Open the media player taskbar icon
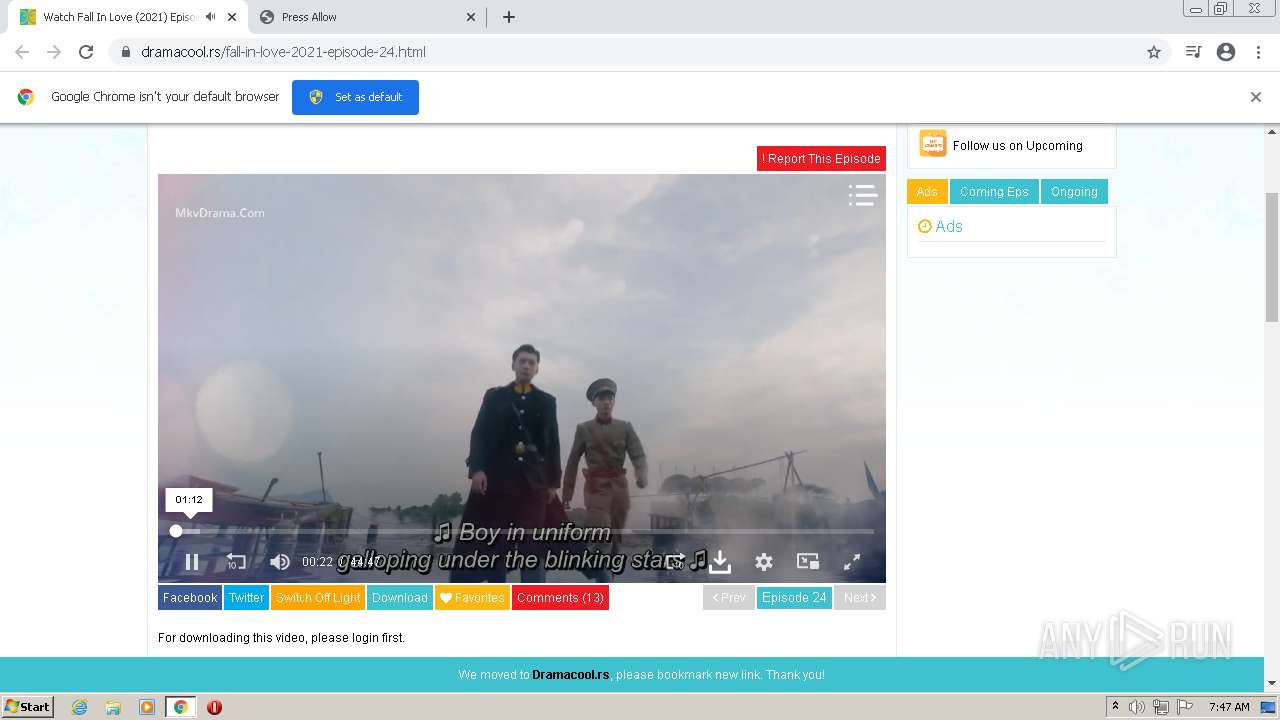The image size is (1280, 720). [x=147, y=707]
